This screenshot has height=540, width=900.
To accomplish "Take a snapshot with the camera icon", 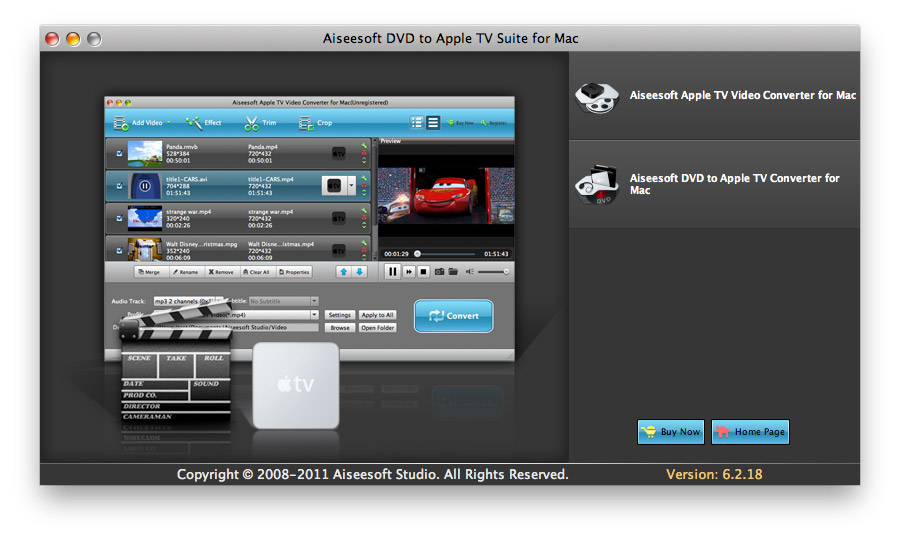I will pos(439,271).
